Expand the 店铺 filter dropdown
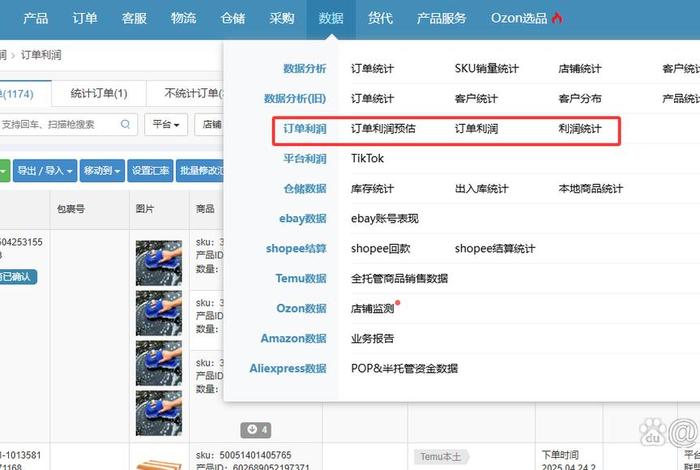700x470 pixels. (x=210, y=124)
